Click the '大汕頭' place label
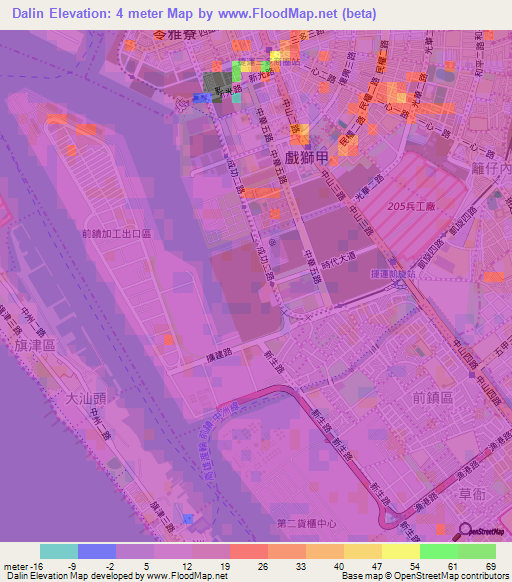 coord(86,398)
